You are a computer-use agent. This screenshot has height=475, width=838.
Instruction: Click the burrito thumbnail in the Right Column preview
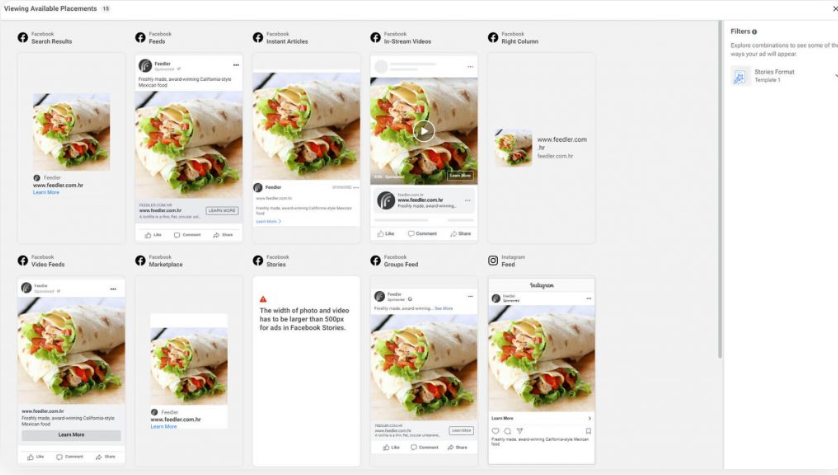pyautogui.click(x=513, y=147)
